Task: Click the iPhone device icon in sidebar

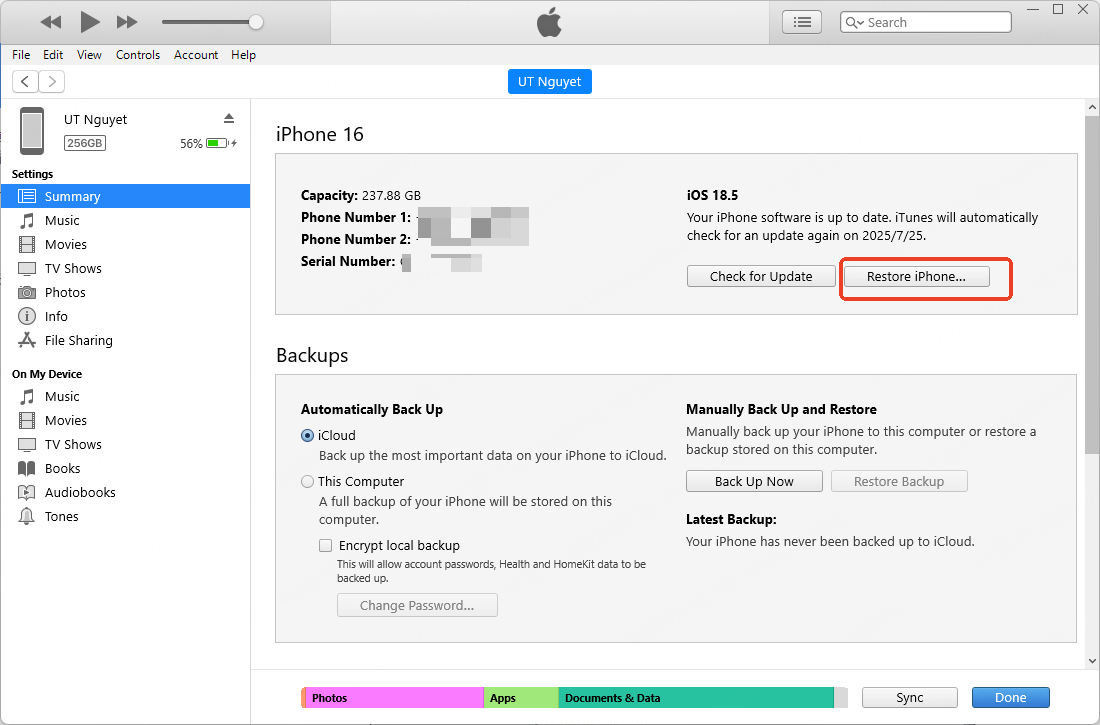Action: 32,131
